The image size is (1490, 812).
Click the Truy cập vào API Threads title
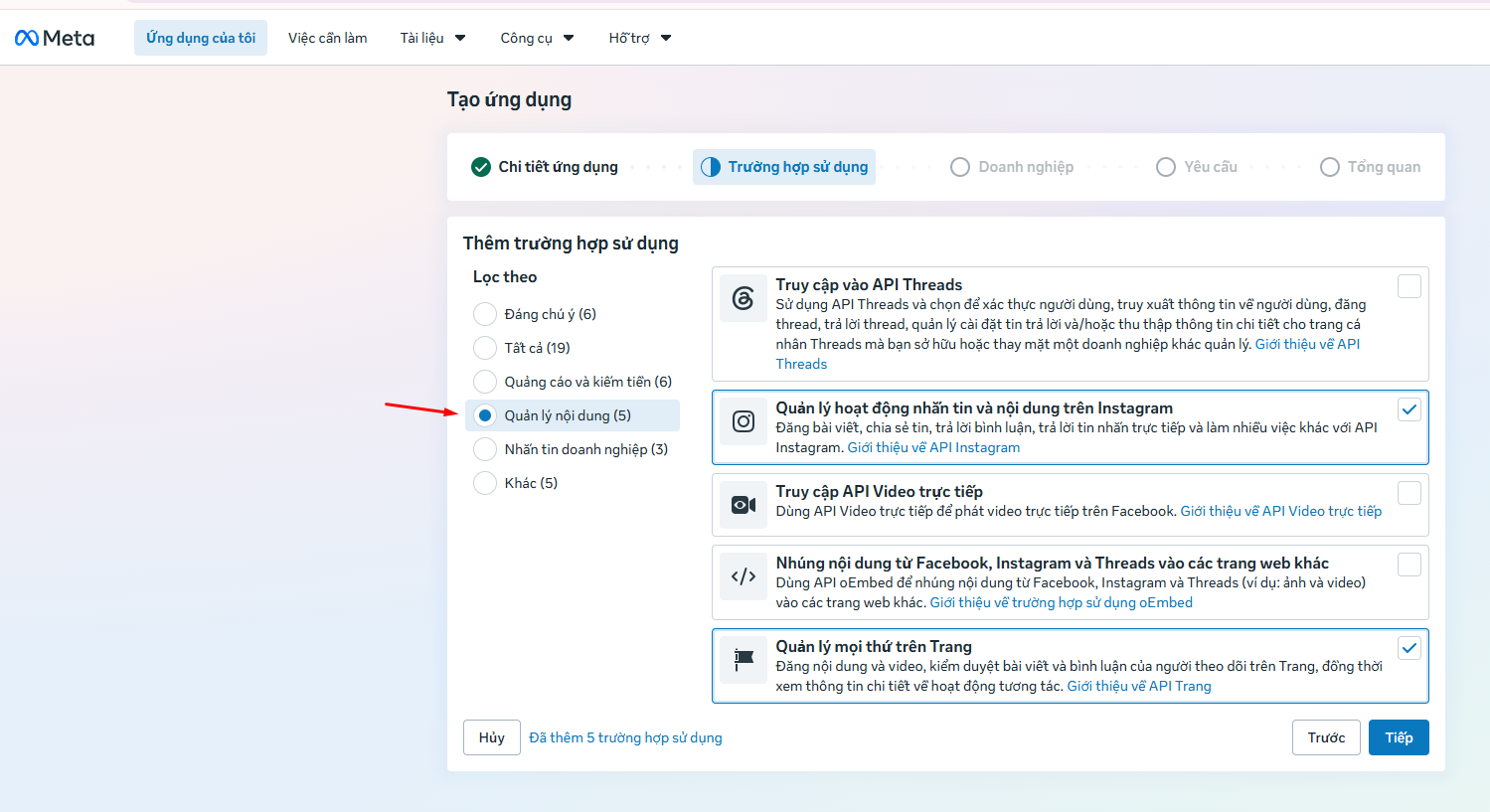[869, 285]
